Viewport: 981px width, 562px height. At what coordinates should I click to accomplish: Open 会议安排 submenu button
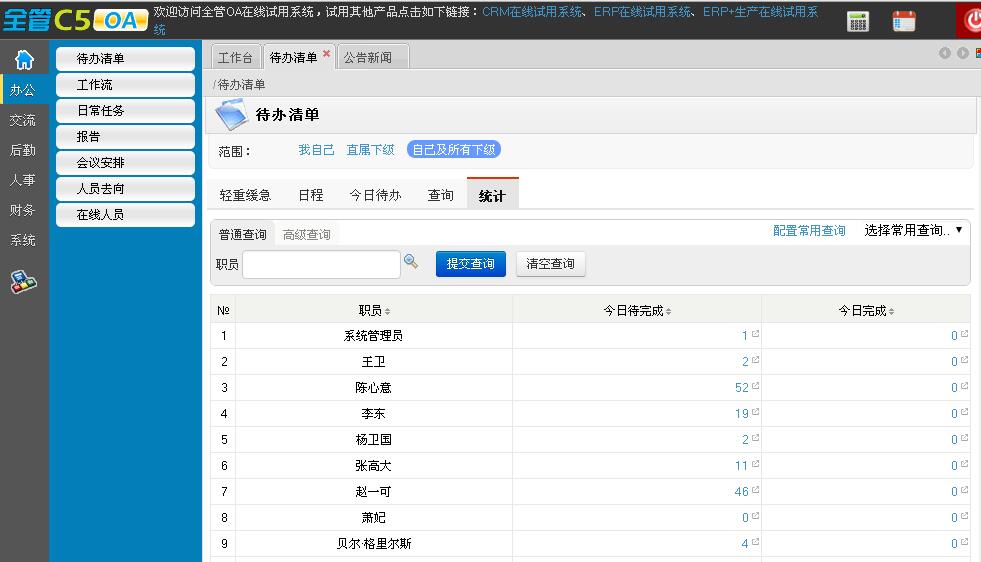(125, 163)
